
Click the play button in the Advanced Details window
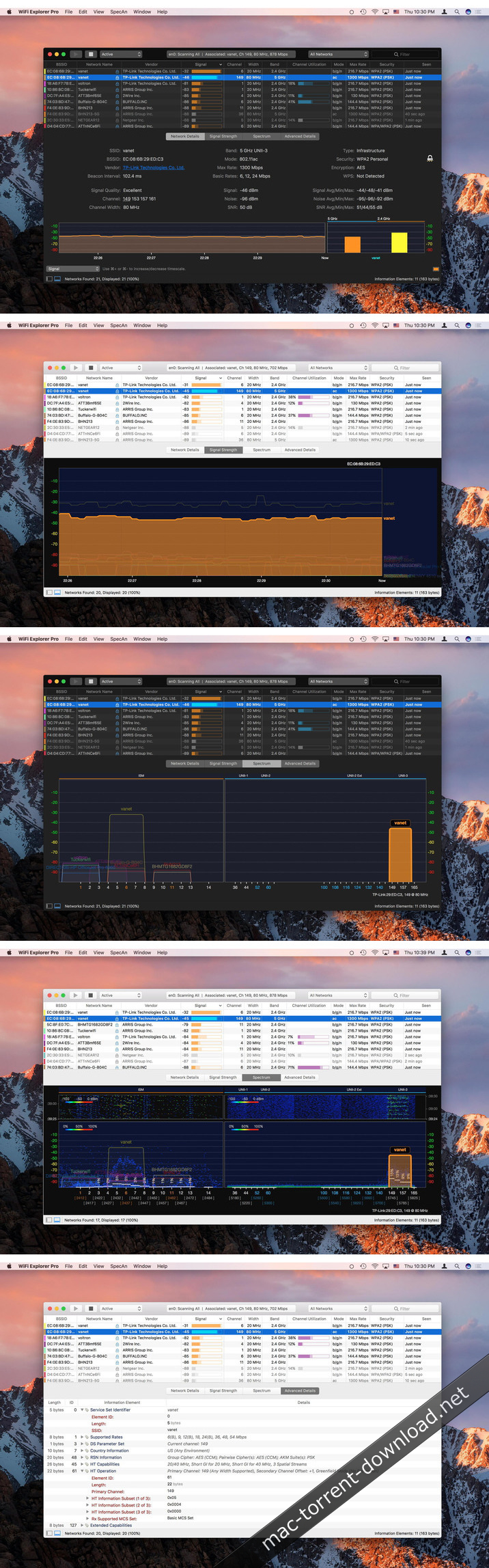(76, 1308)
